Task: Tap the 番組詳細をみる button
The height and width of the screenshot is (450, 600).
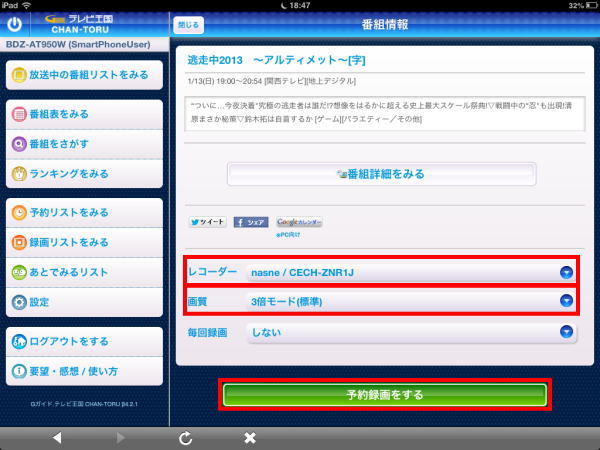Action: pos(382,174)
